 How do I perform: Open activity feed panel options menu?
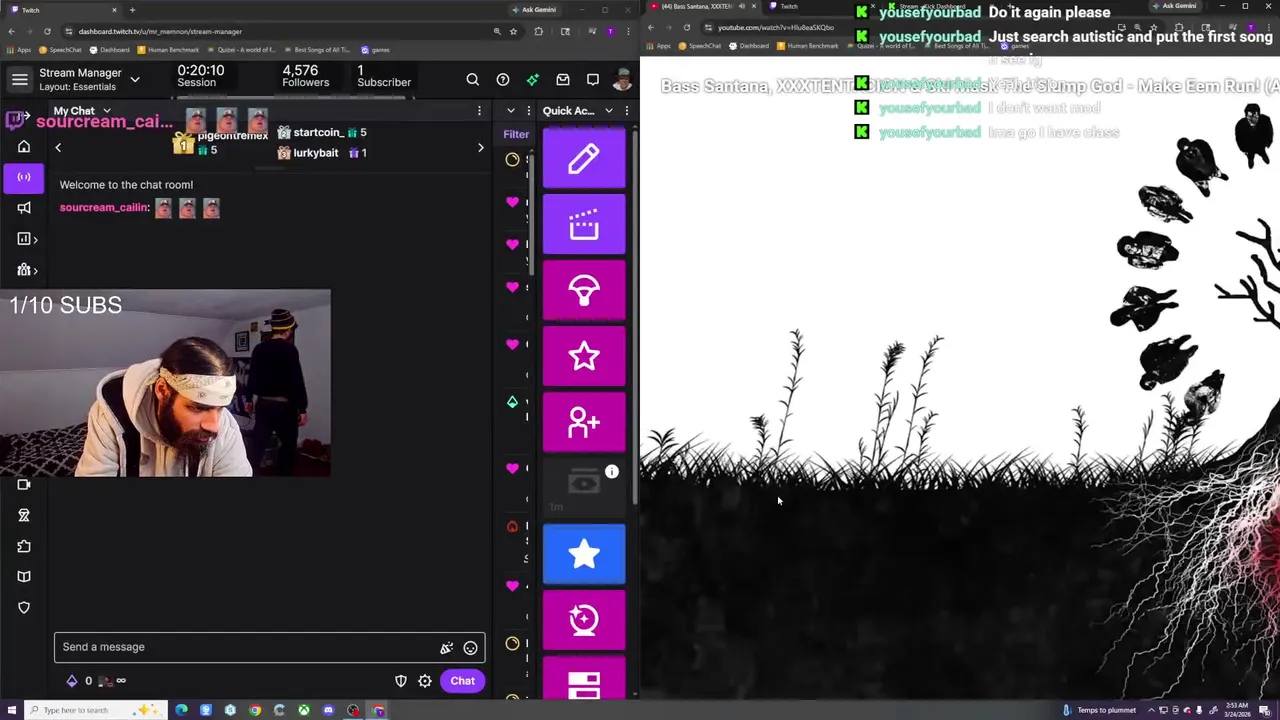pos(528,111)
